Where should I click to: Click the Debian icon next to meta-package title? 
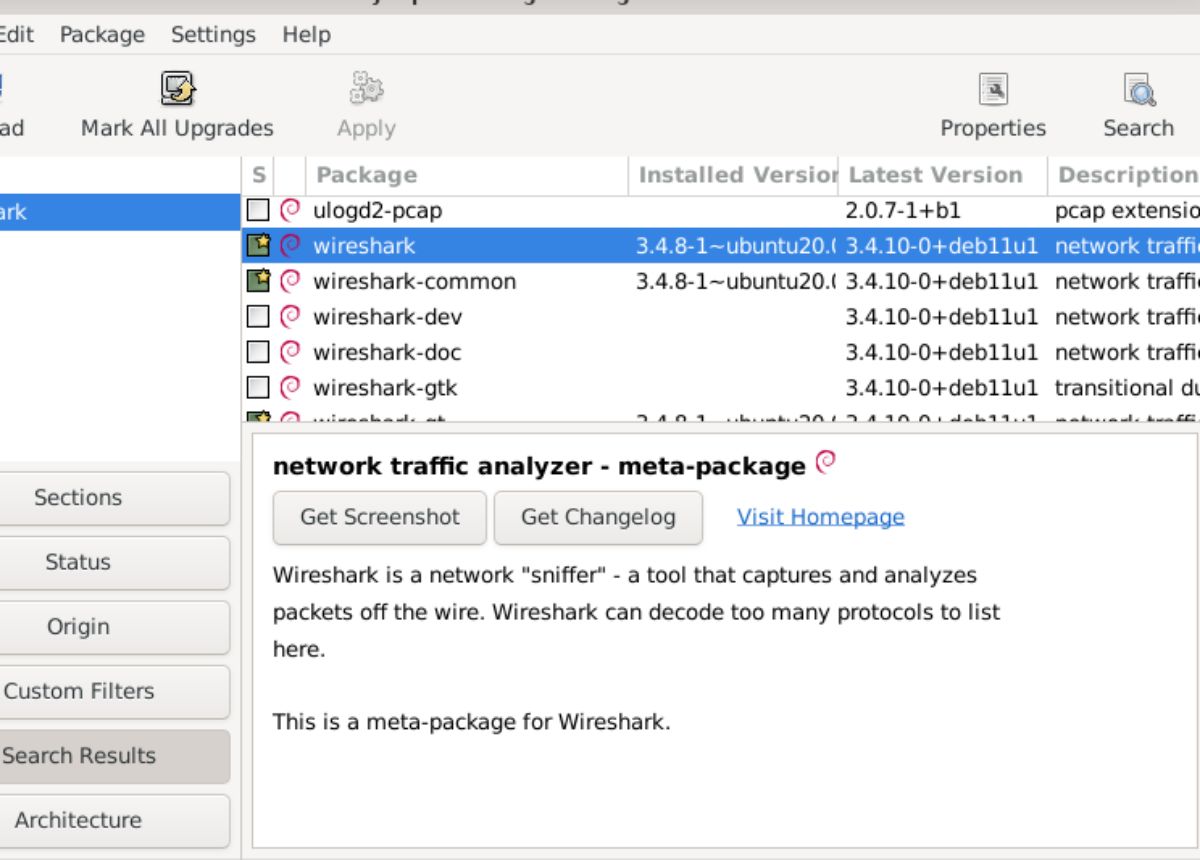coord(827,461)
